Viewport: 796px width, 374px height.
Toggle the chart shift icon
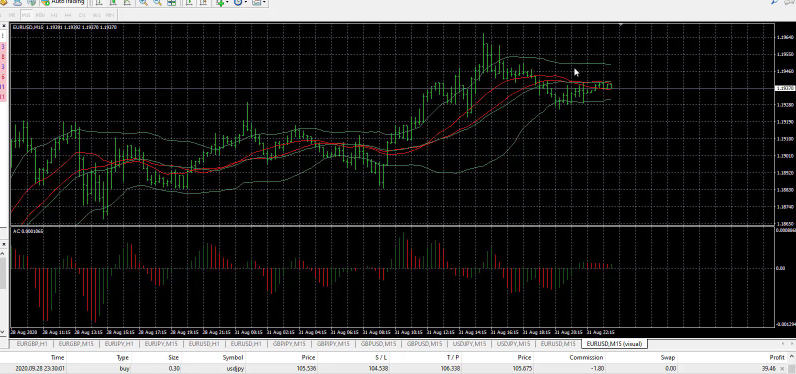[x=204, y=2]
